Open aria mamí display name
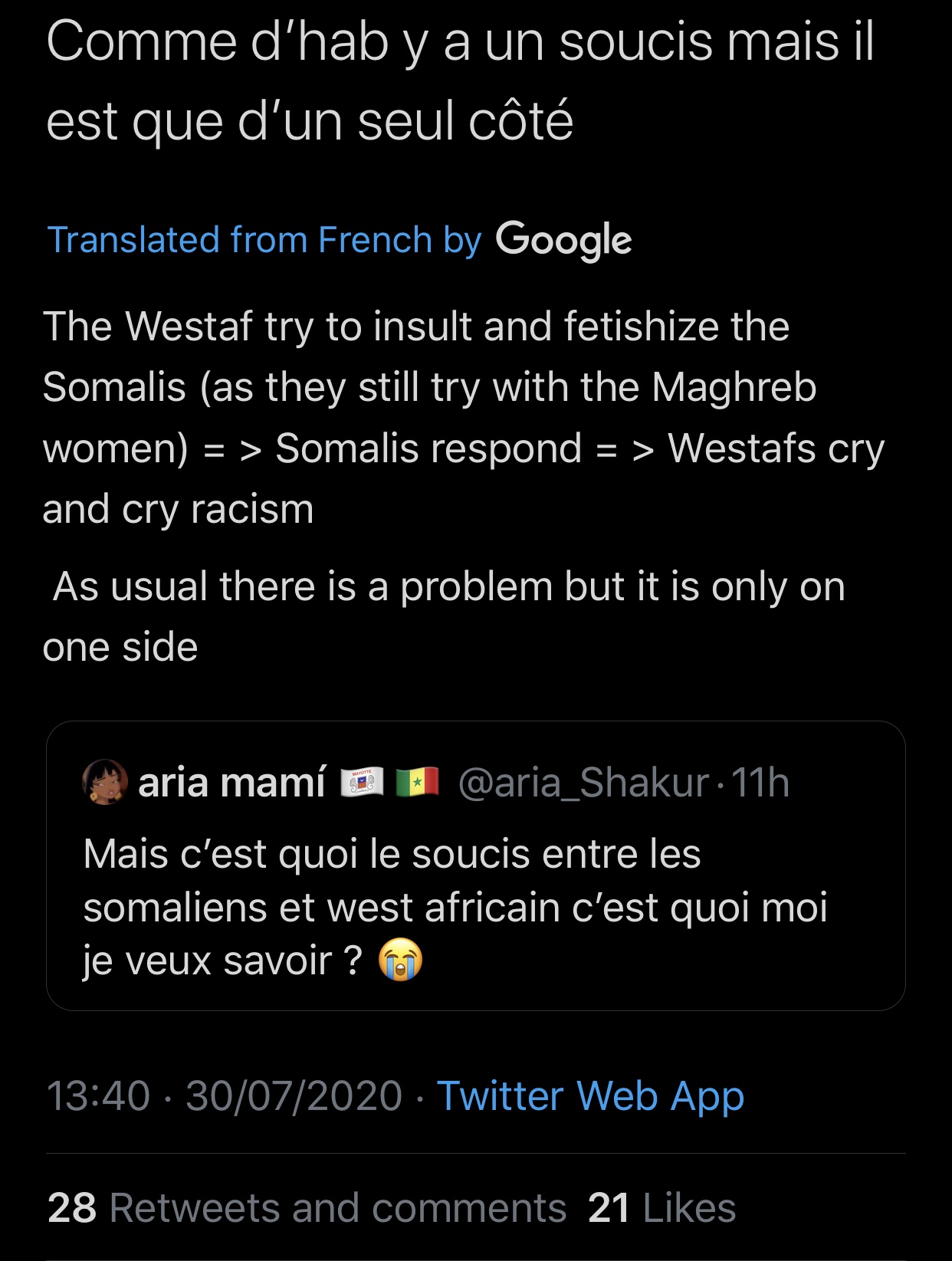The height and width of the screenshot is (1261, 952). click(232, 783)
